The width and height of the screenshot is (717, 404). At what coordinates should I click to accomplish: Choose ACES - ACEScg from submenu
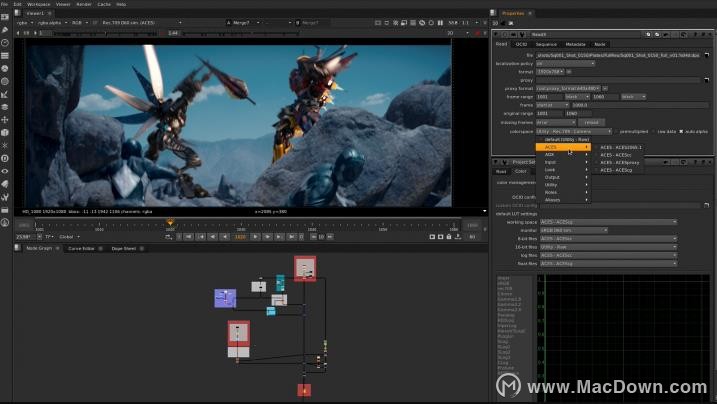(615, 170)
